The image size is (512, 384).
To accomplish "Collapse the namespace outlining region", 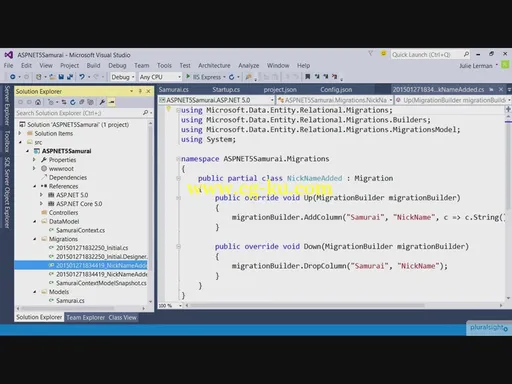I will [178, 159].
